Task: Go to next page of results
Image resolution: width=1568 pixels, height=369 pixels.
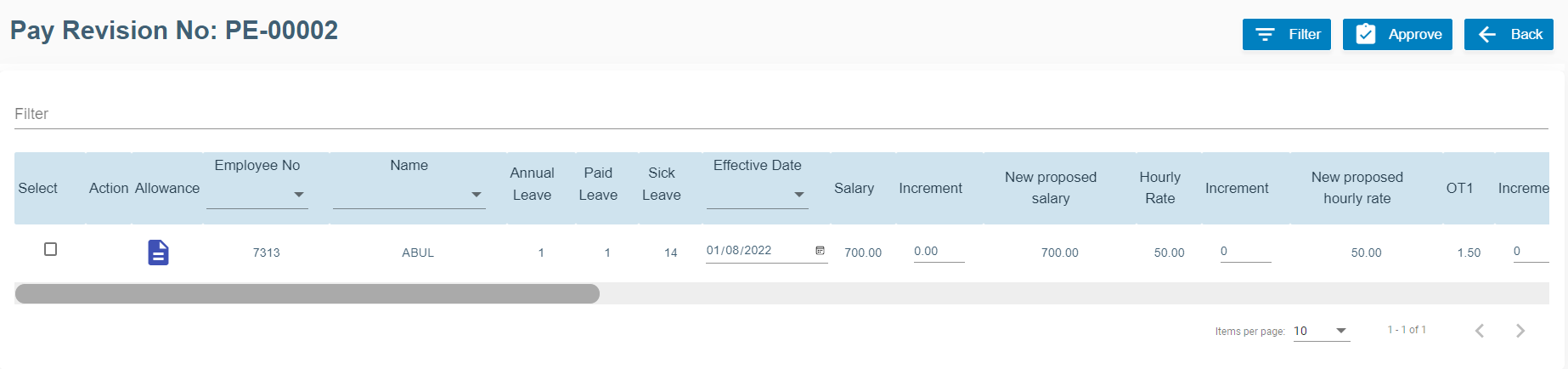Action: click(1520, 331)
